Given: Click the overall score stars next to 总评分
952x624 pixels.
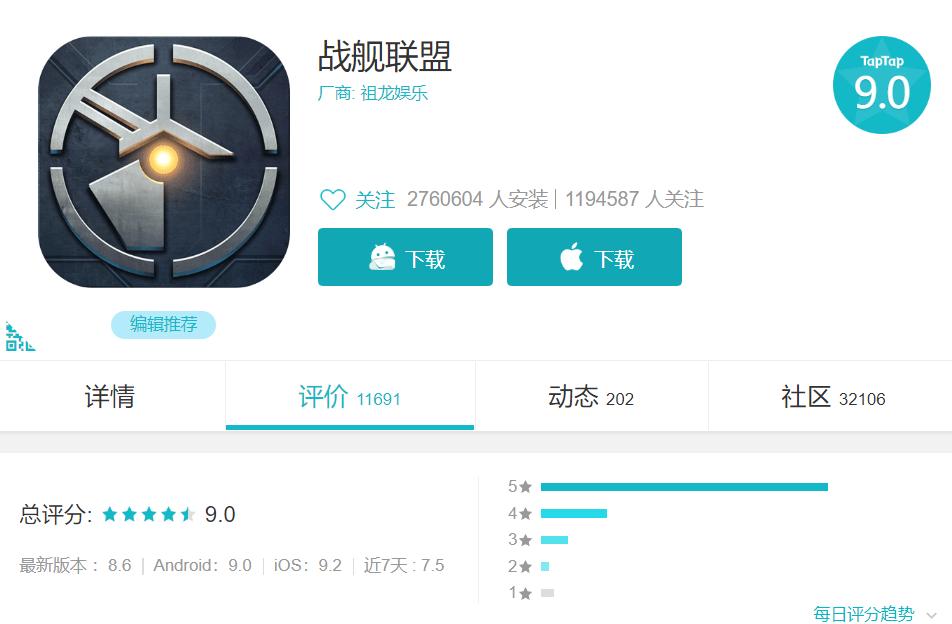Looking at the screenshot, I should pos(149,514).
